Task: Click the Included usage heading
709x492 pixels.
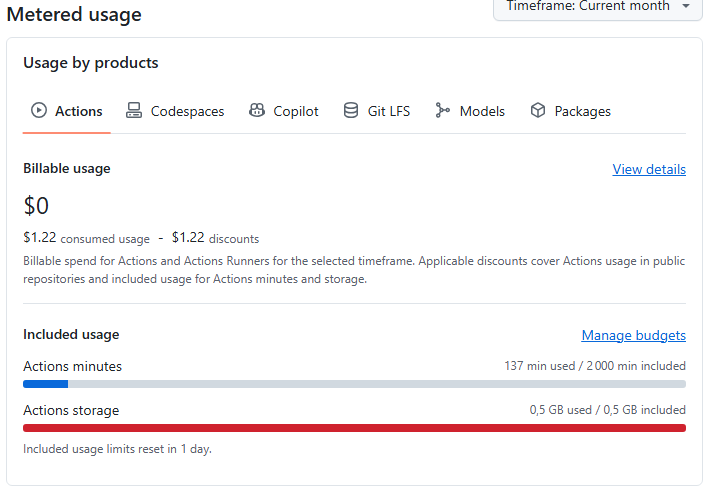Action: 71,334
